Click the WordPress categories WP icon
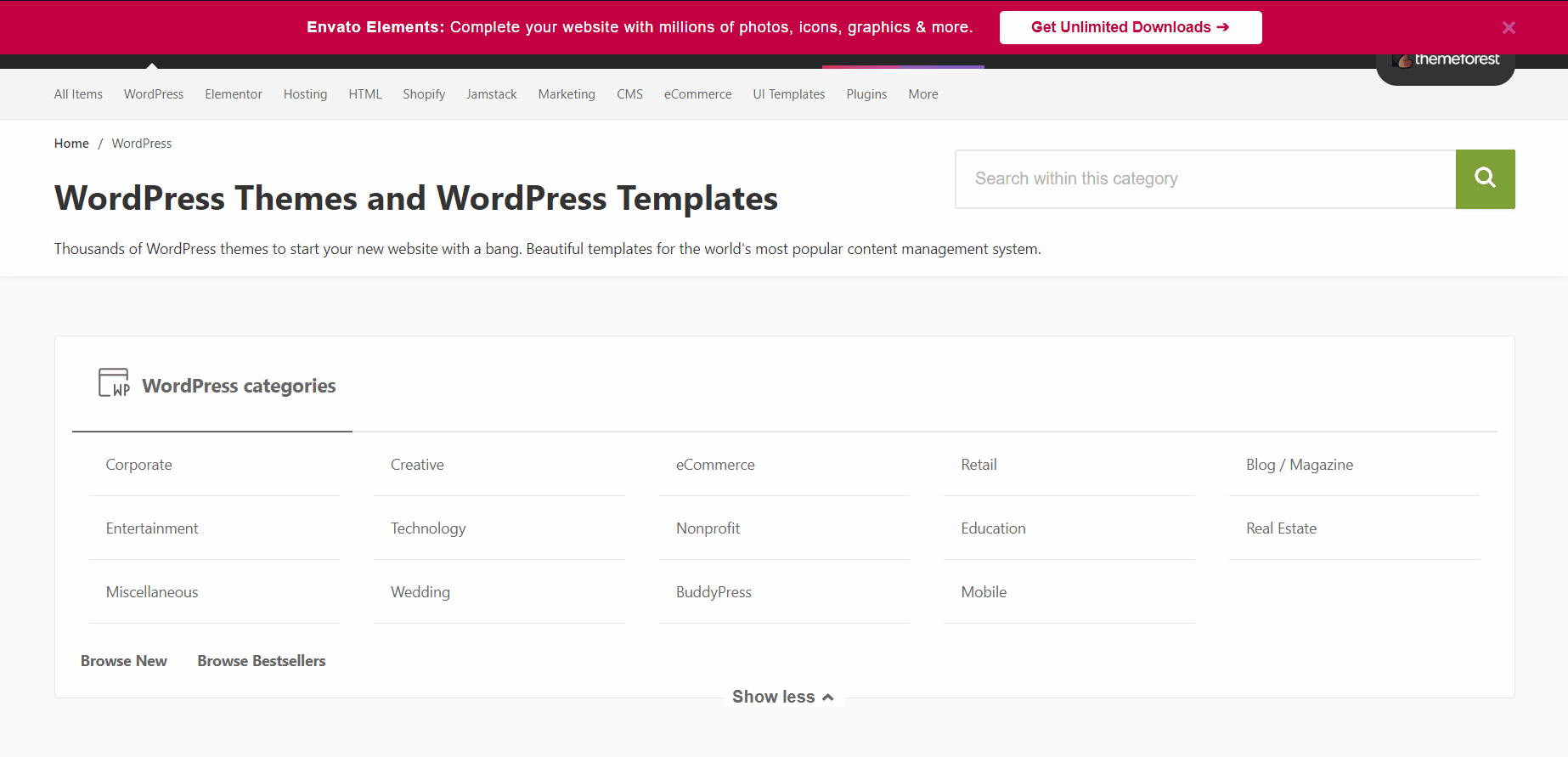 point(114,383)
